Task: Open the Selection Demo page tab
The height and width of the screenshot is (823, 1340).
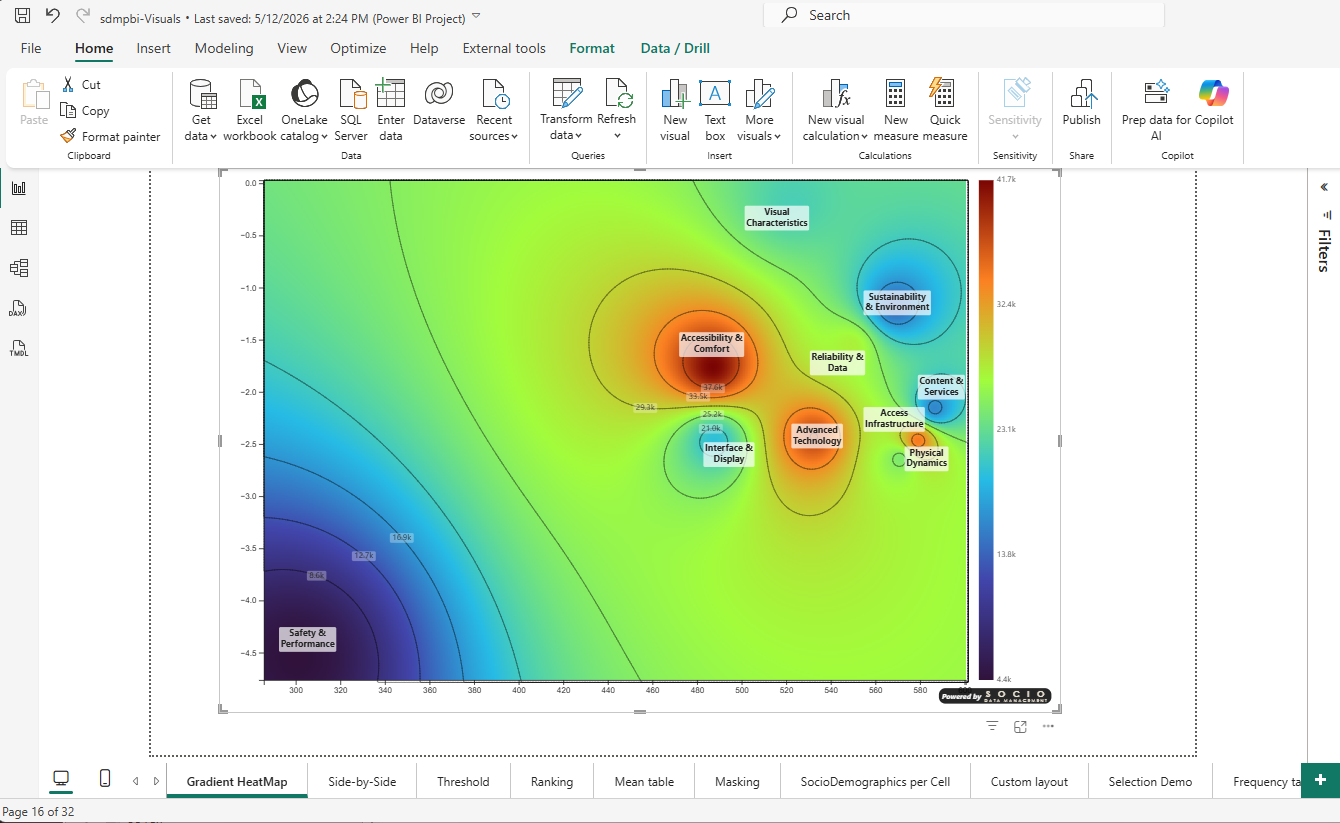Action: (1150, 781)
